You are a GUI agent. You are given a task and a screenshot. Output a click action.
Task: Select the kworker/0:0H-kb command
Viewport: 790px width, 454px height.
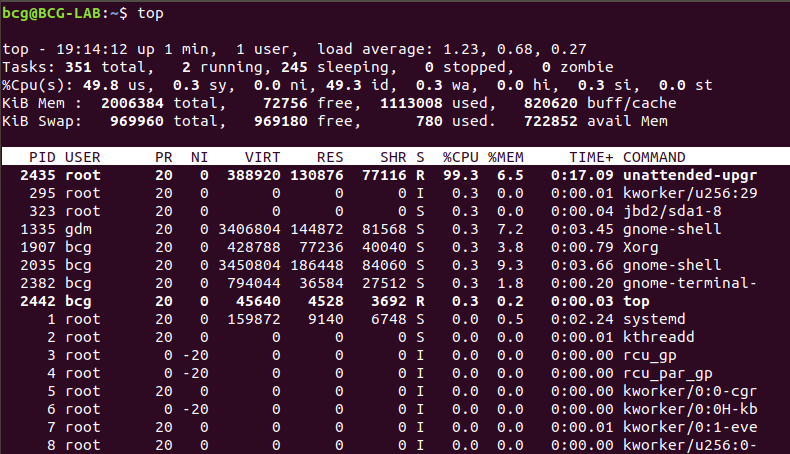[690, 409]
